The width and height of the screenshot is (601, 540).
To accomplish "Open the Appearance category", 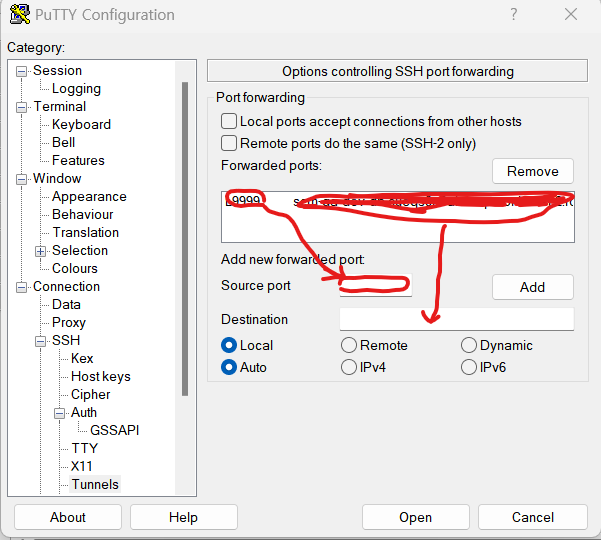I will [x=89, y=196].
